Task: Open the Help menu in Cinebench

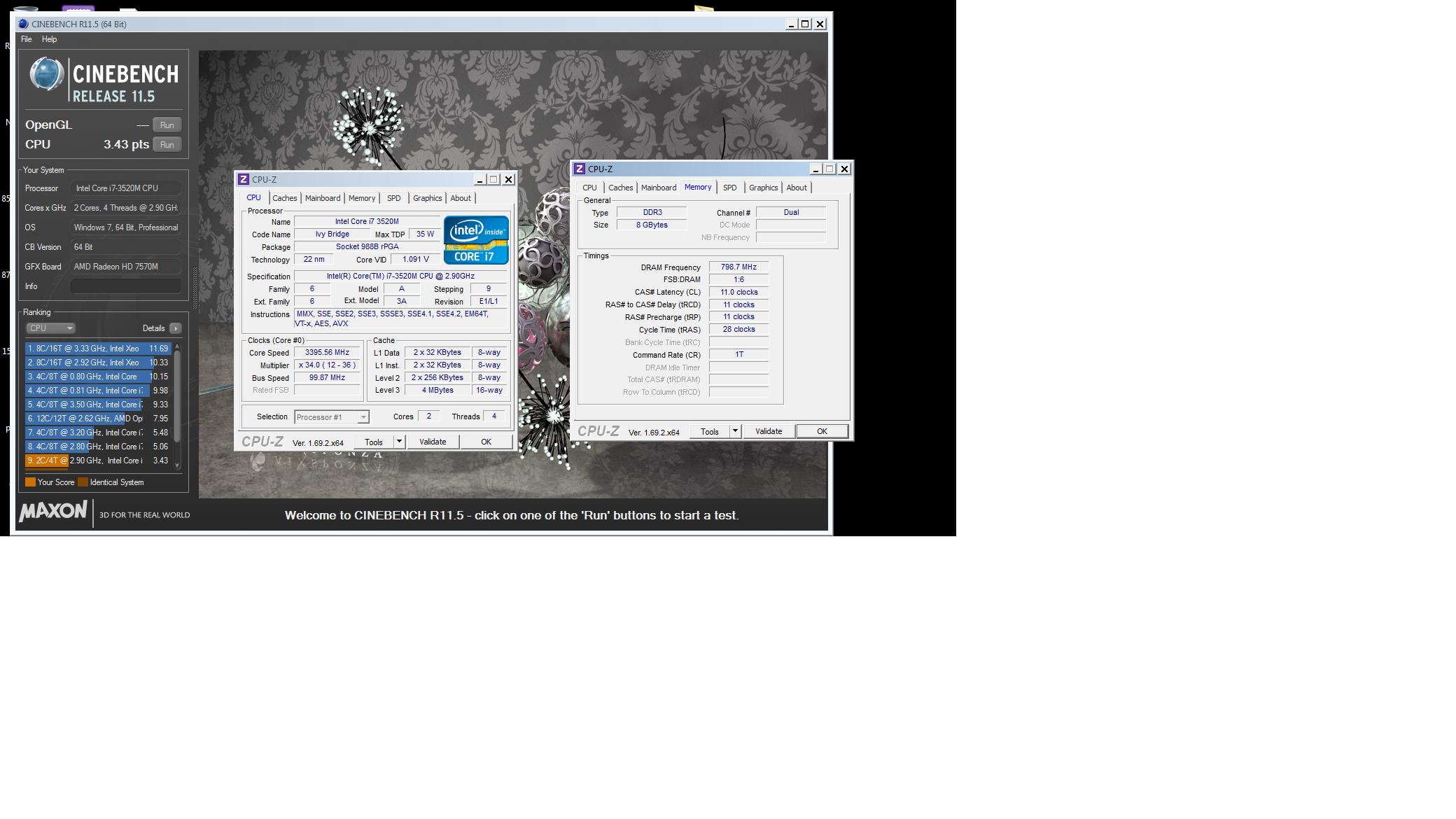Action: pyautogui.click(x=49, y=39)
